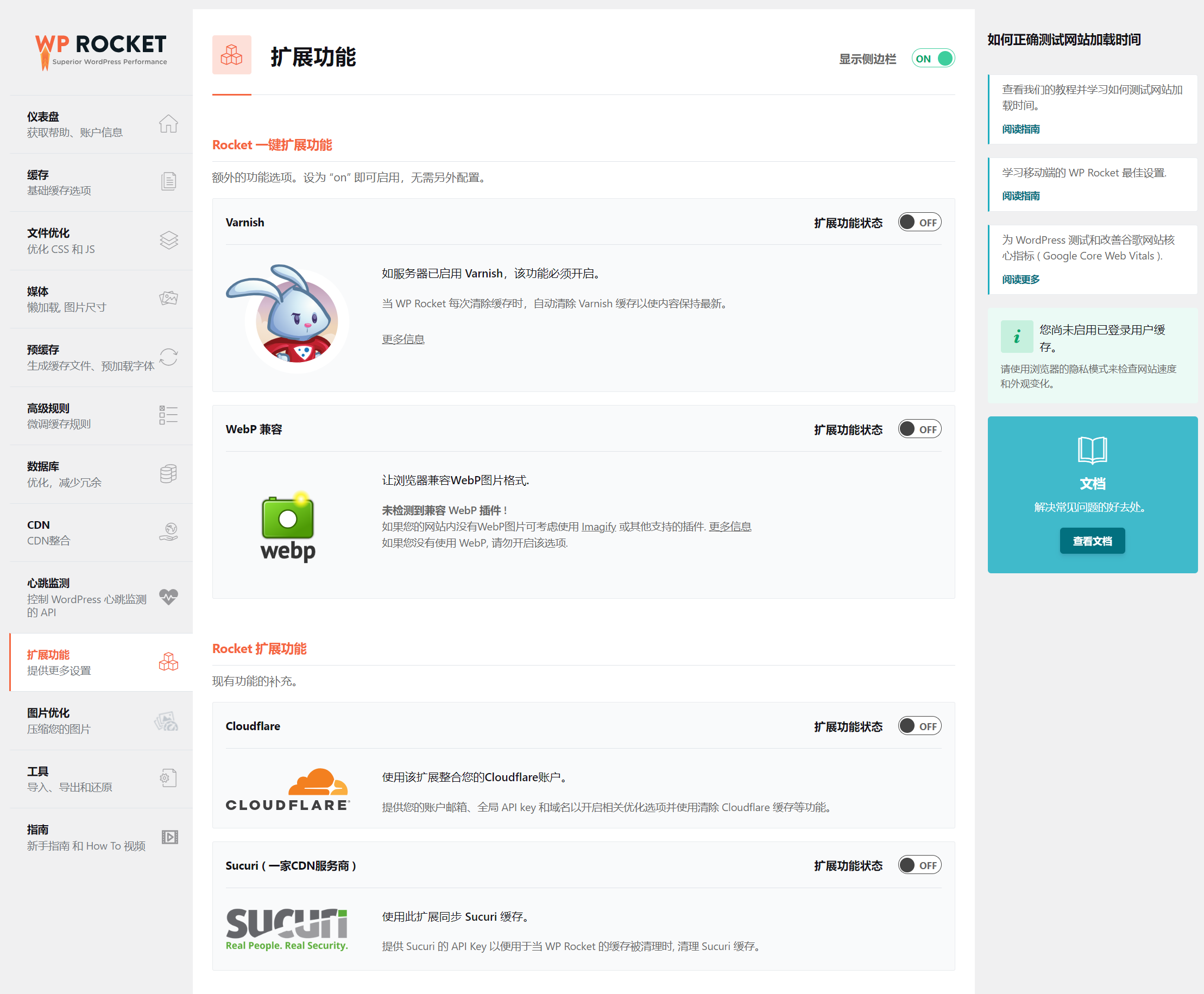Screen dimensions: 1204x994
Task: Click the red add-ons cubes sidebar icon
Action: (x=168, y=661)
